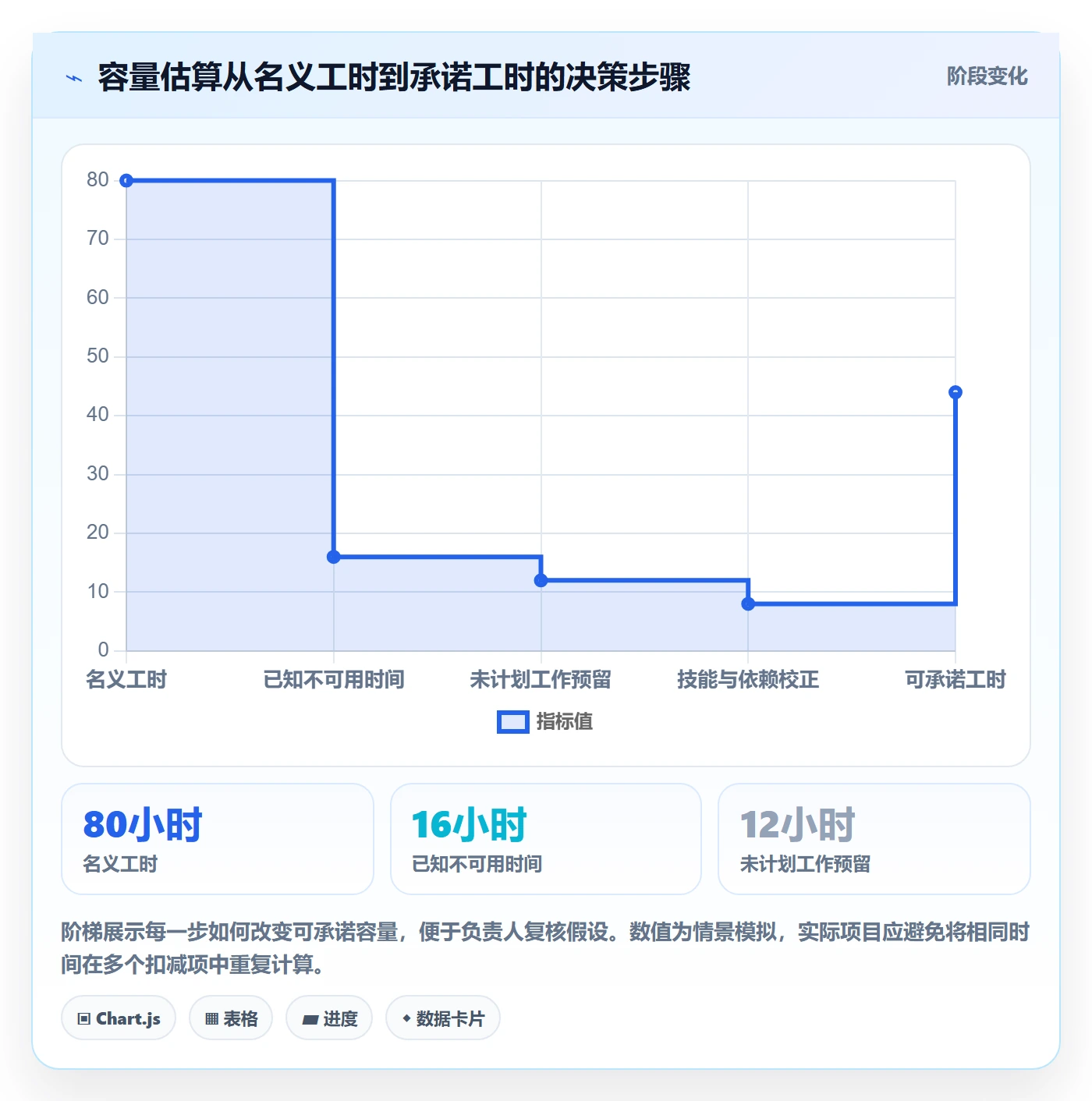This screenshot has height=1101, width=1092.
Task: Click the y-axis value 0
Action: point(103,650)
